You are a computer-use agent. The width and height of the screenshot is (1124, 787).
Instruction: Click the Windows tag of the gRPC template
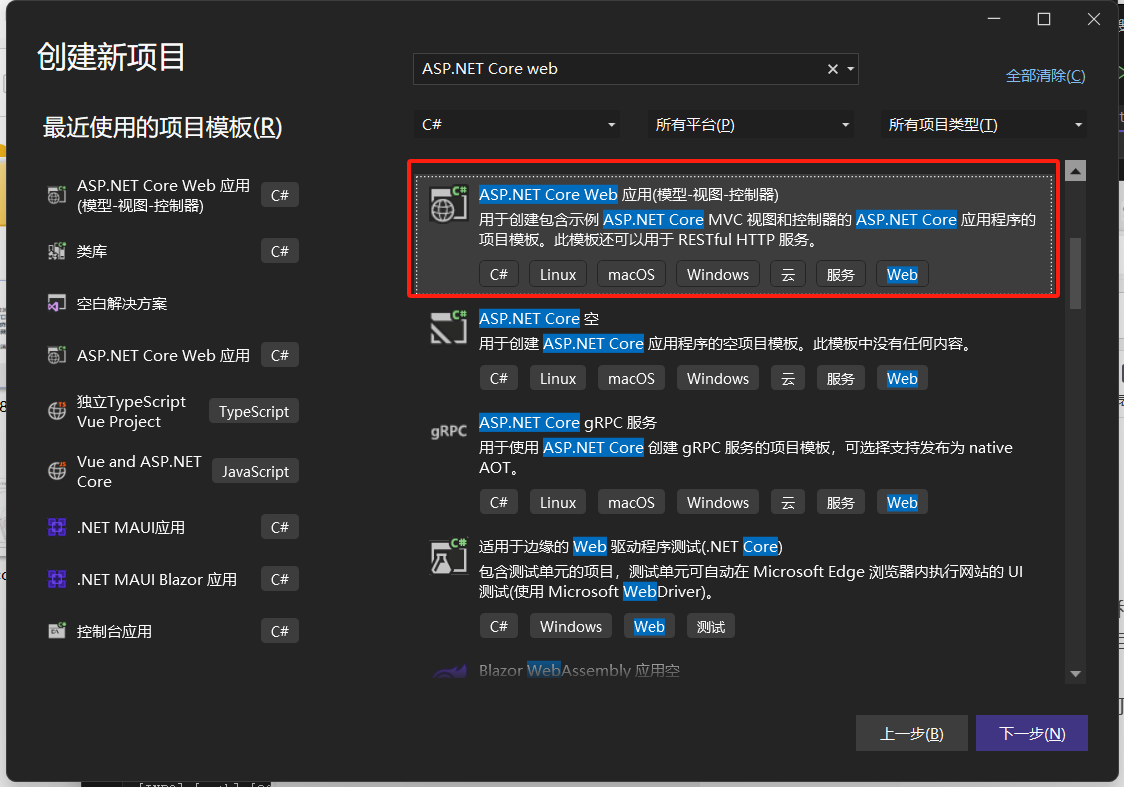[718, 502]
